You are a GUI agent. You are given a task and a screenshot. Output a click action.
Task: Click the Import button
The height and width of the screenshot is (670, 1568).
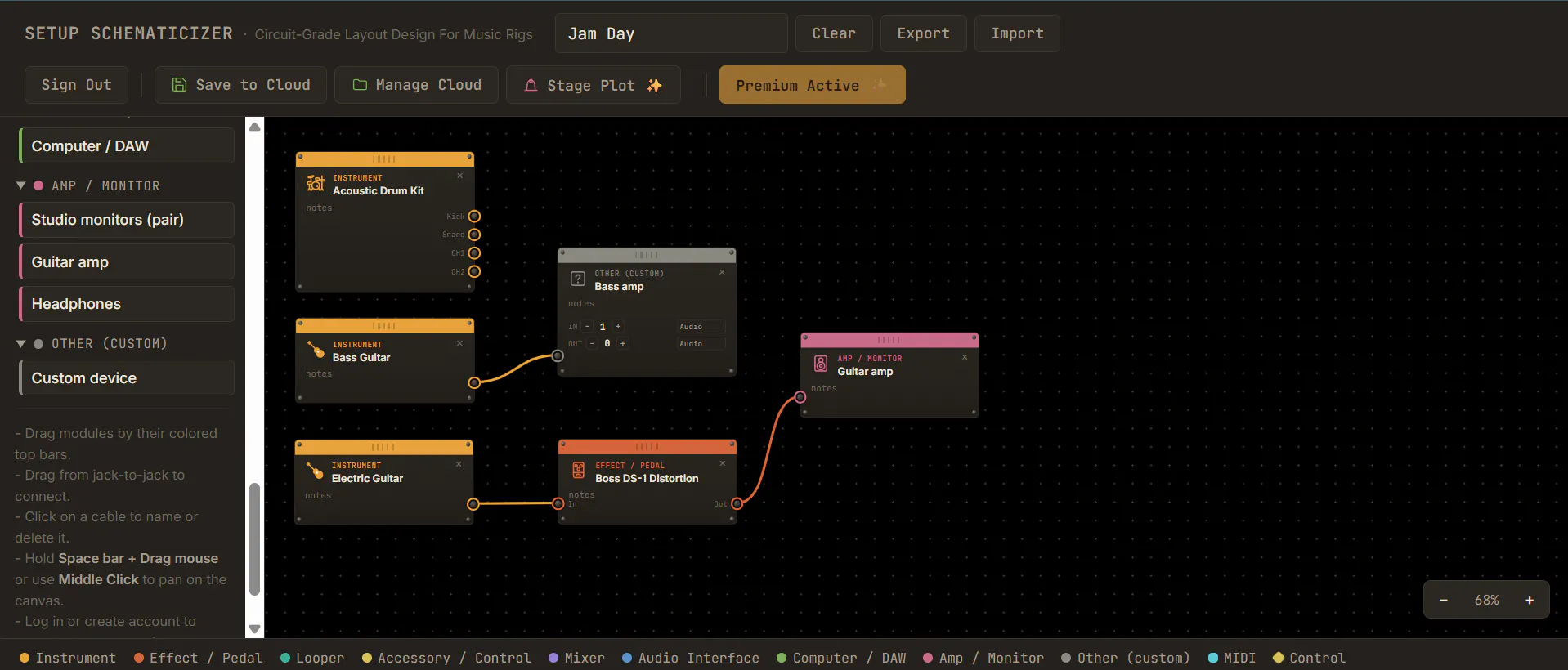coord(1018,33)
